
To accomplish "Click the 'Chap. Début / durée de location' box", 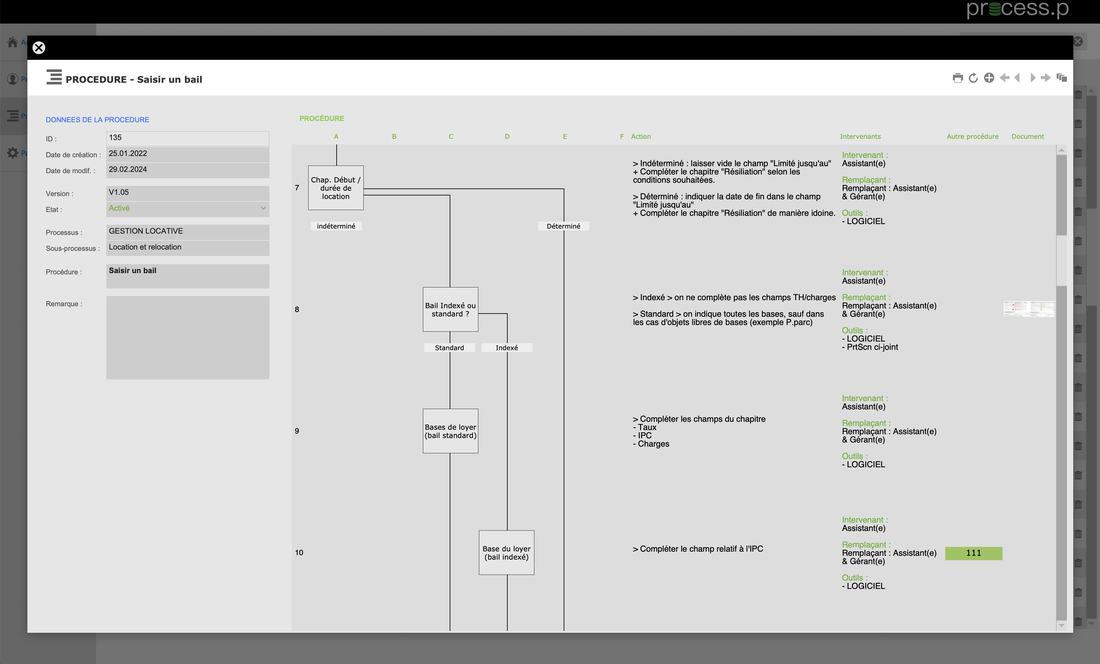I will pos(336,188).
